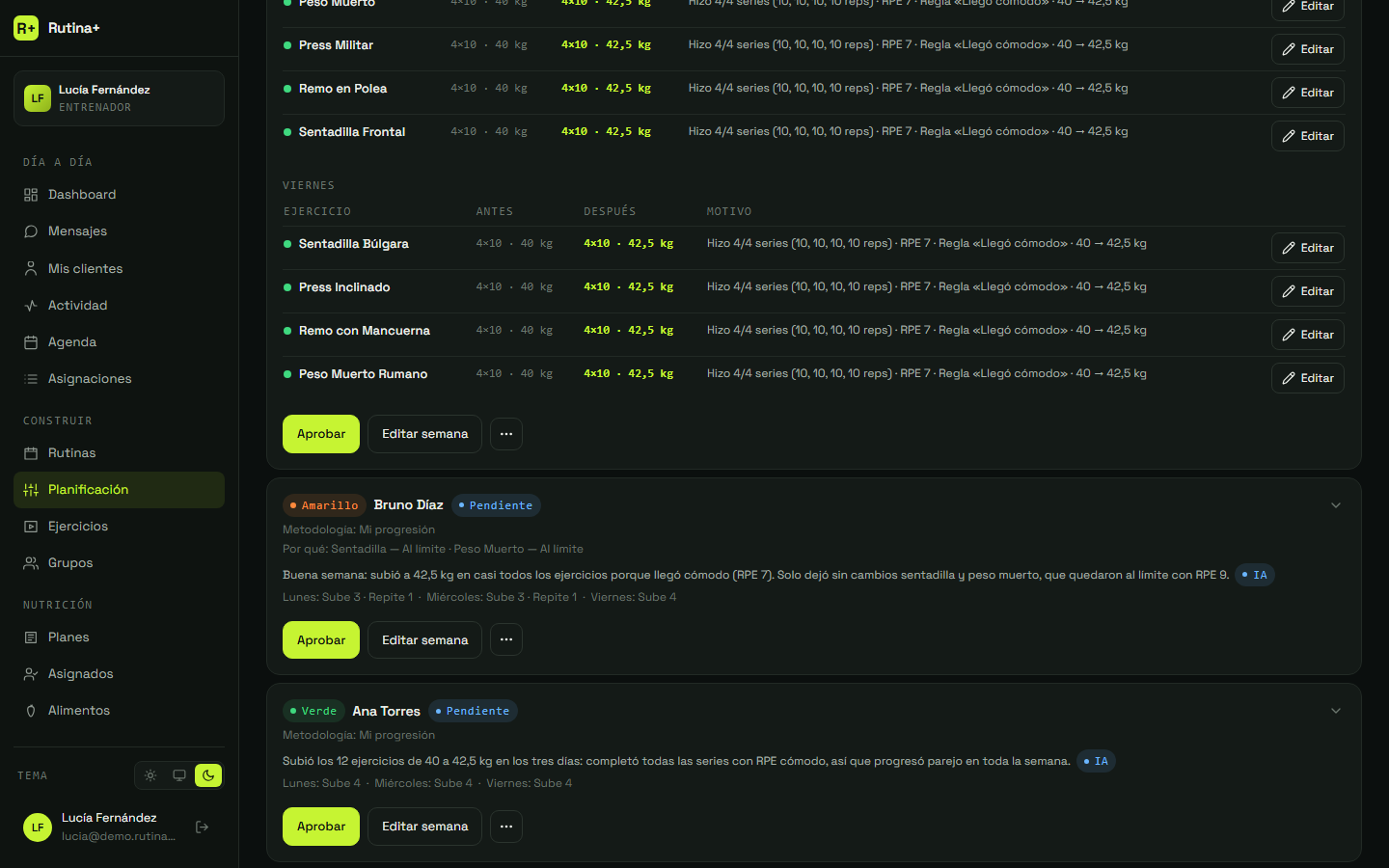Click the Planes document icon

tap(31, 637)
